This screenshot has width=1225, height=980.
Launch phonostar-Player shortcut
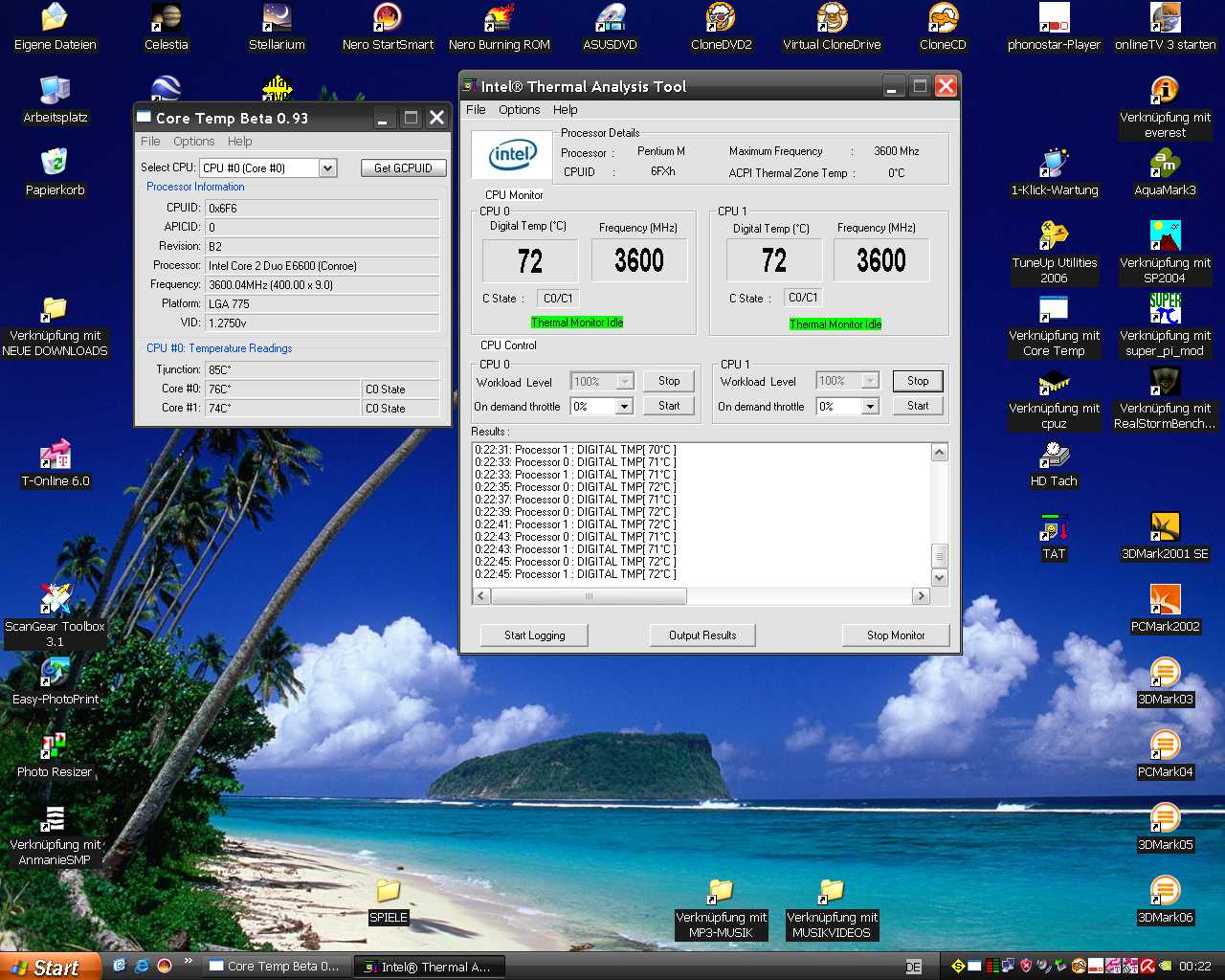point(1054,27)
